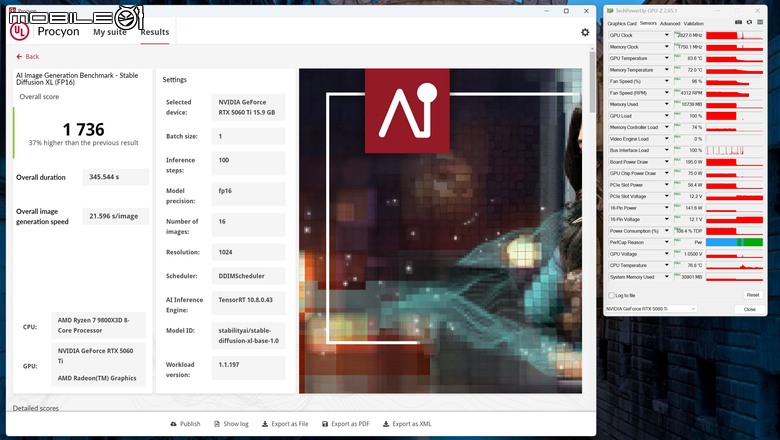Open Power Consumption (%) sensor dropdown
The height and width of the screenshot is (440, 780).
coord(667,231)
